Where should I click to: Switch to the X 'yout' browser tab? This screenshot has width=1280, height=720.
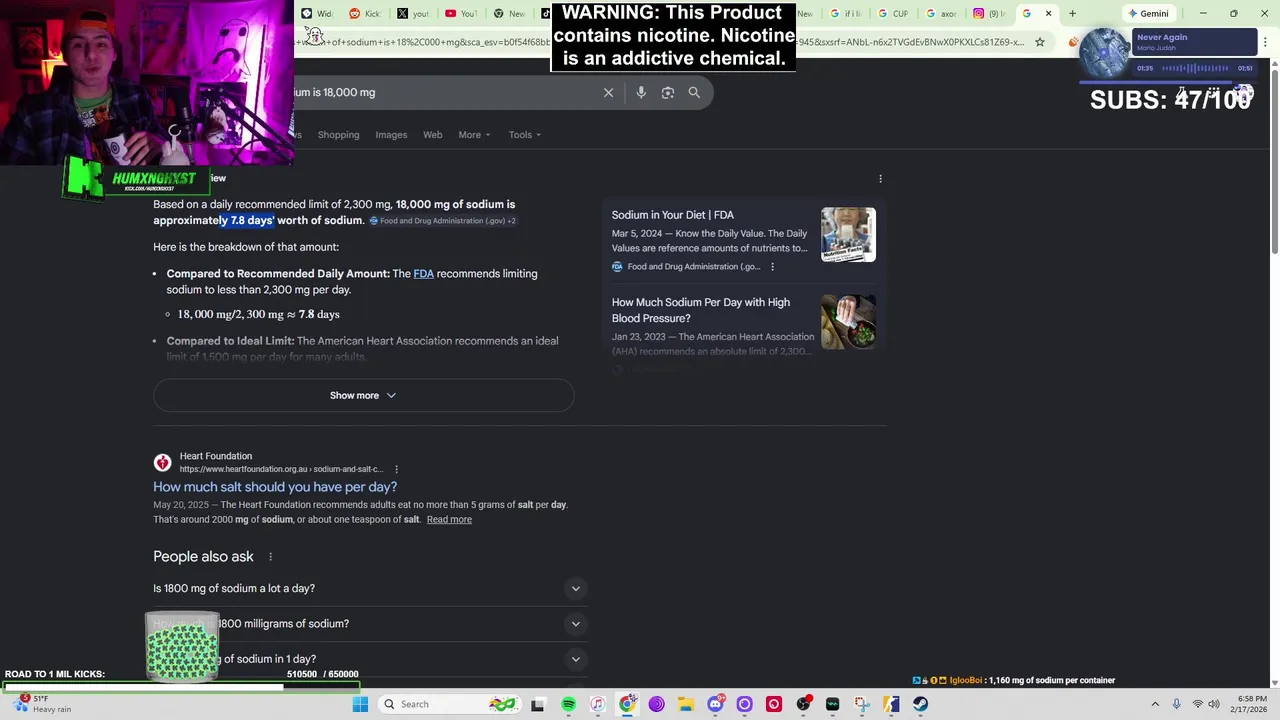point(413,13)
